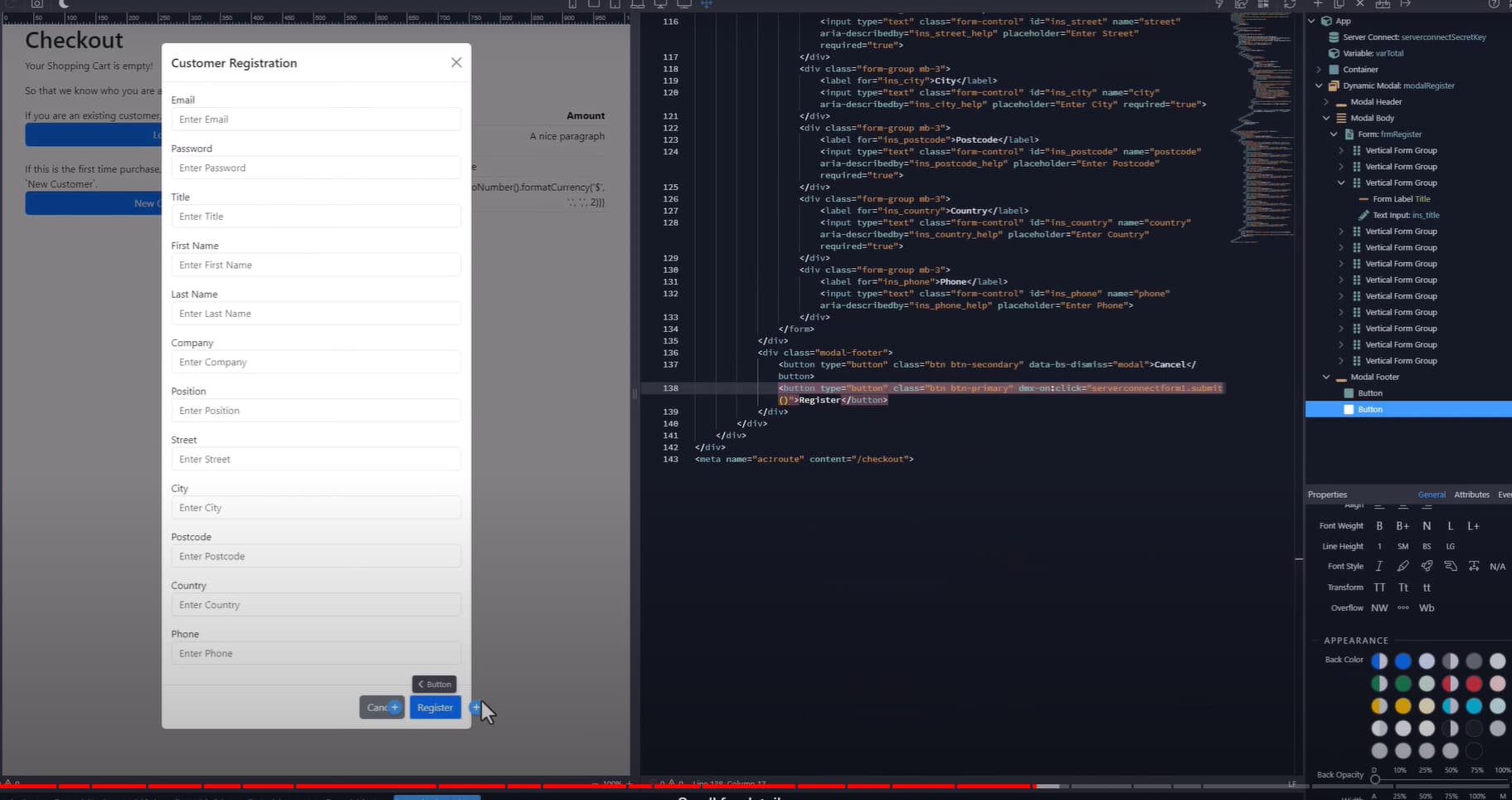Close the Customer Registration modal
Image resolution: width=1512 pixels, height=800 pixels.
coord(456,63)
